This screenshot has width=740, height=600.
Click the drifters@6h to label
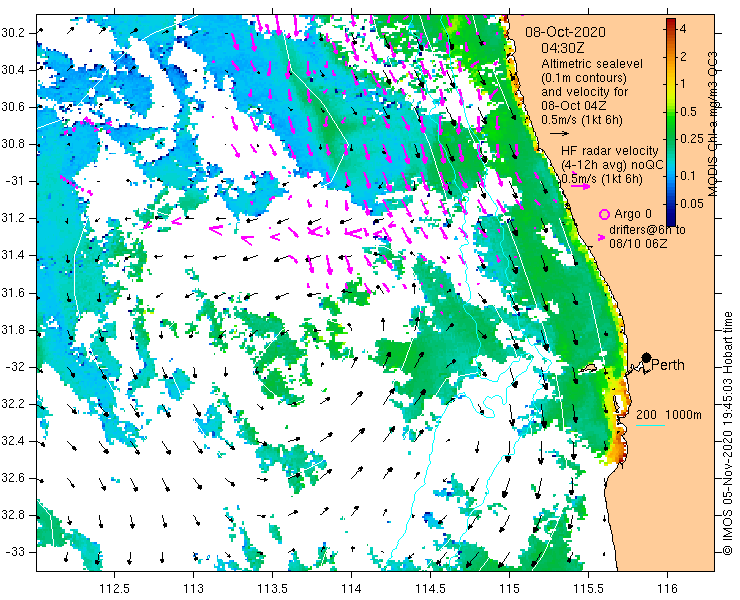(648, 230)
